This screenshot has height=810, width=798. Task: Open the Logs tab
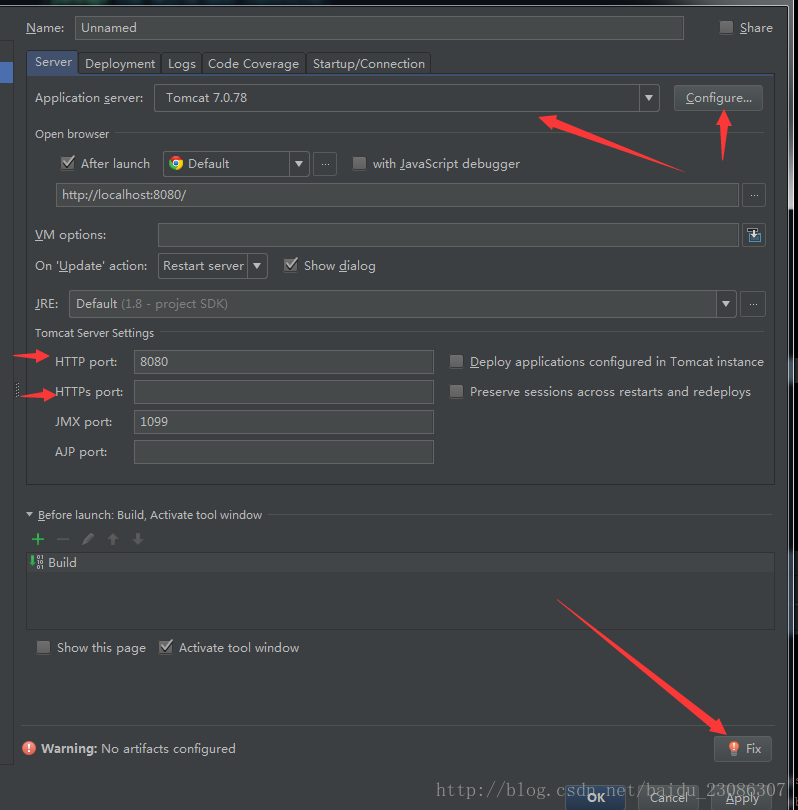[x=181, y=64]
